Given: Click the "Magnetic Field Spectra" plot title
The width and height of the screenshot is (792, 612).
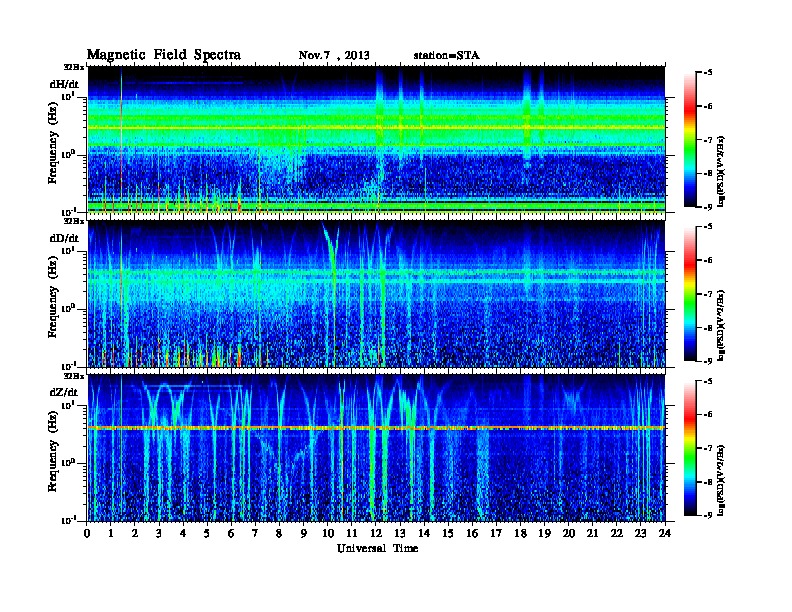Looking at the screenshot, I should tap(164, 55).
